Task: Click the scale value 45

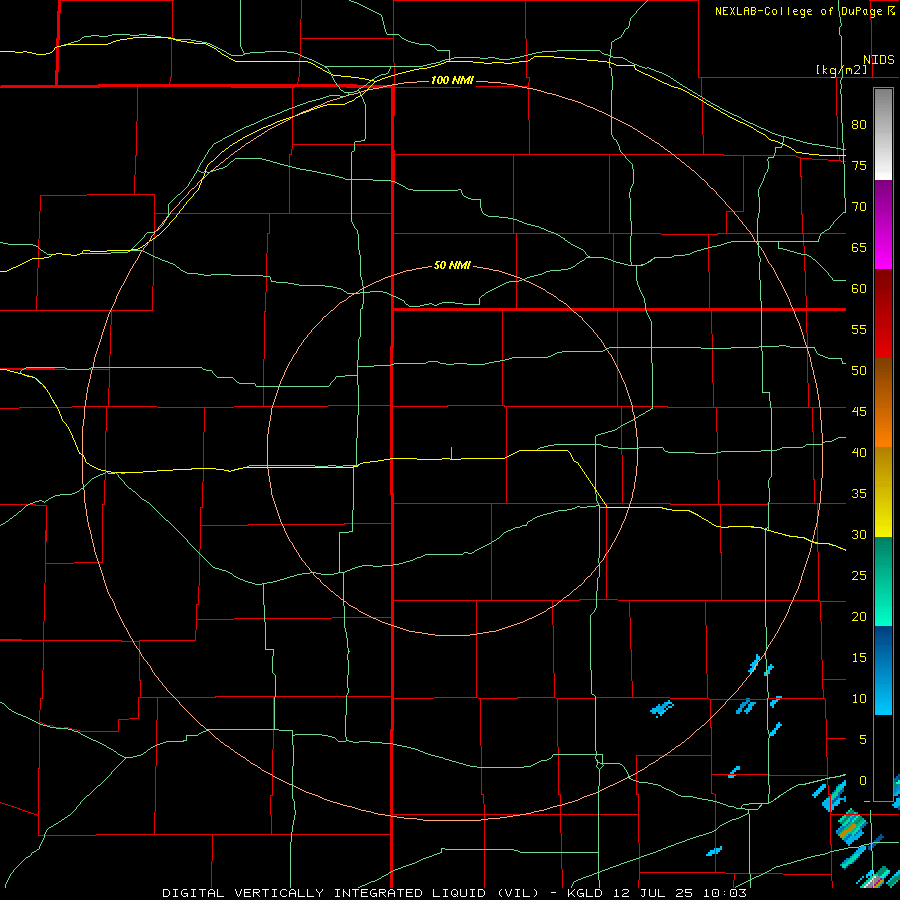Action: (859, 412)
